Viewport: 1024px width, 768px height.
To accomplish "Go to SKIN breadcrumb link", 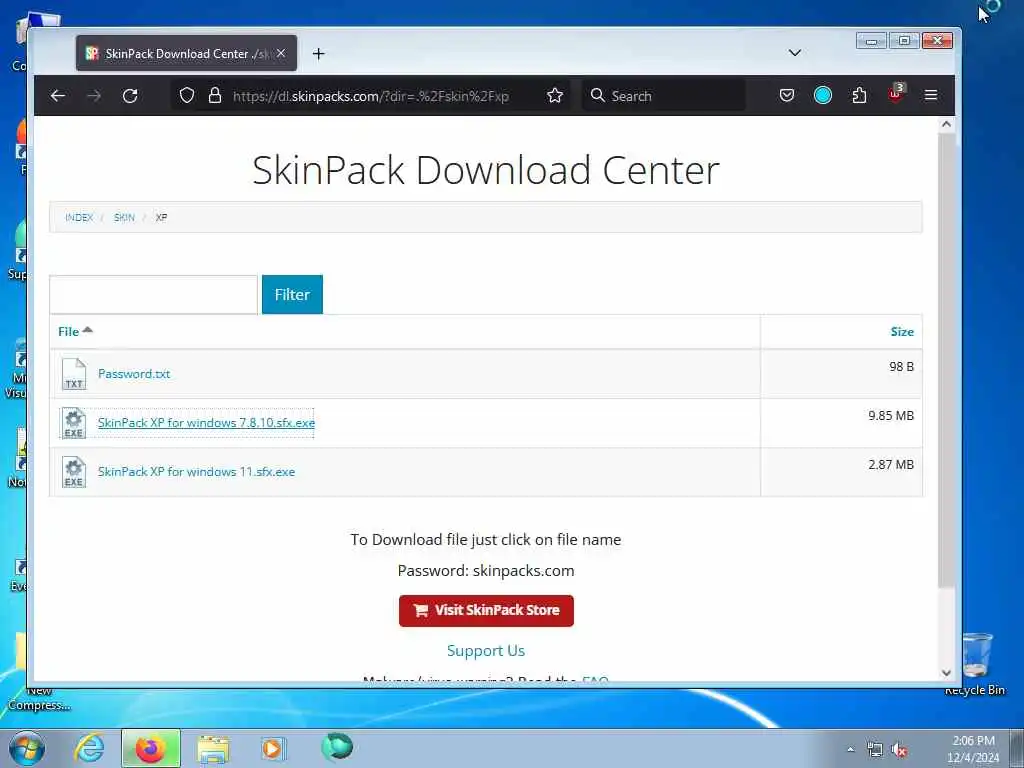I will (124, 217).
